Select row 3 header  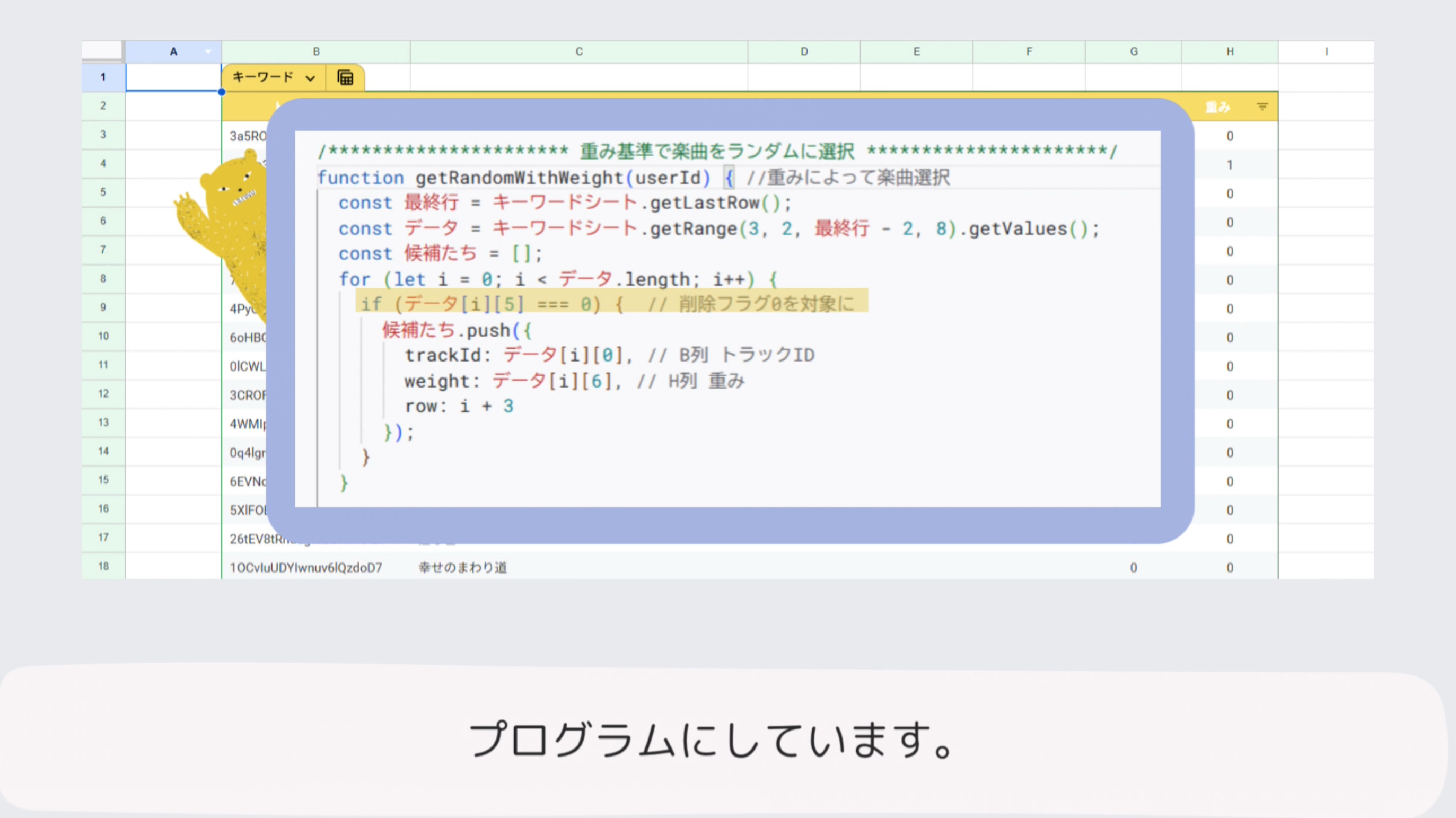103,135
